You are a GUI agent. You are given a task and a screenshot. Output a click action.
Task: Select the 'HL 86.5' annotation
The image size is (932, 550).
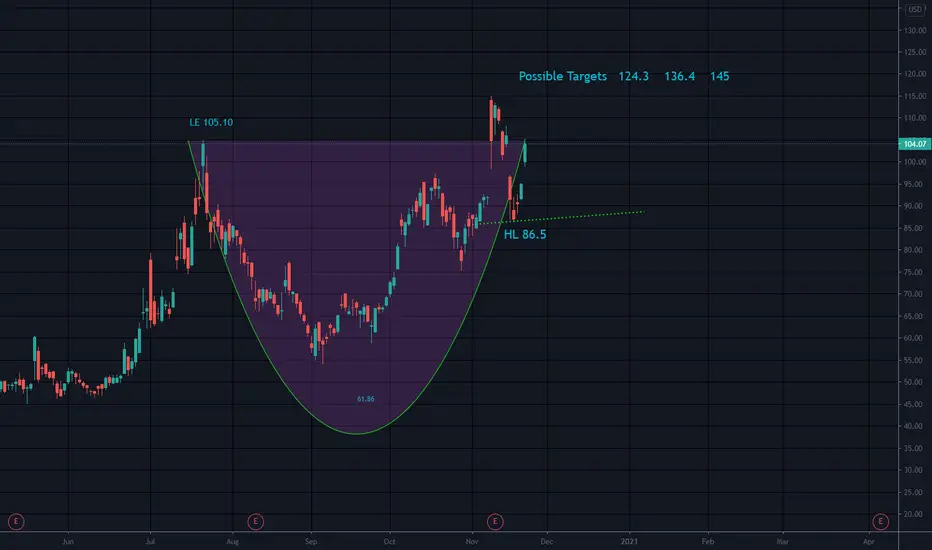525,234
